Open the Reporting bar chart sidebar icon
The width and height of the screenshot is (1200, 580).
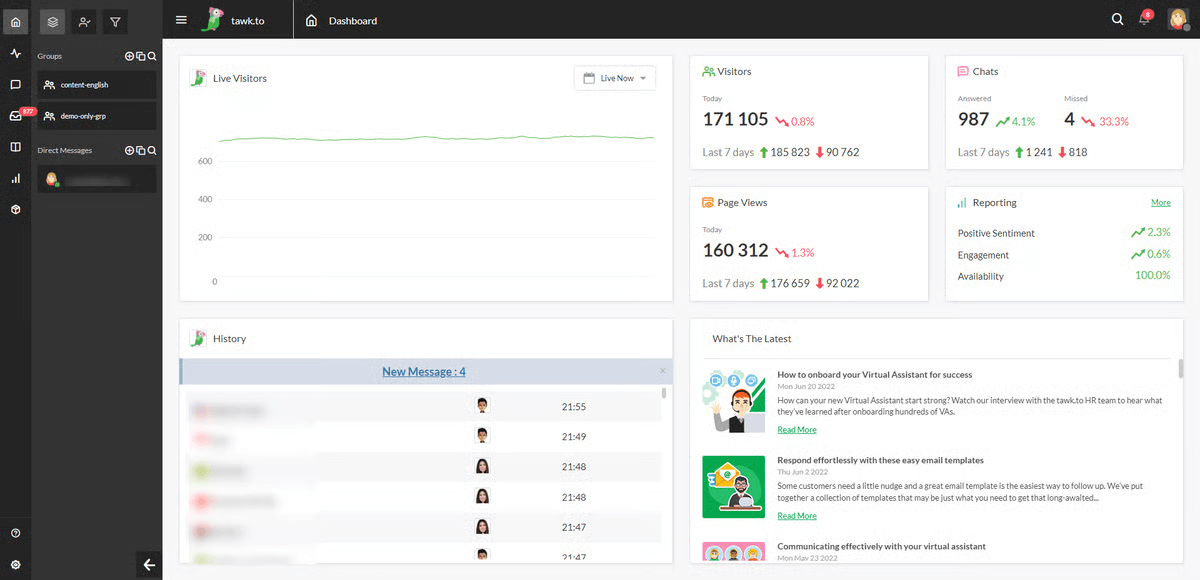pyautogui.click(x=15, y=178)
